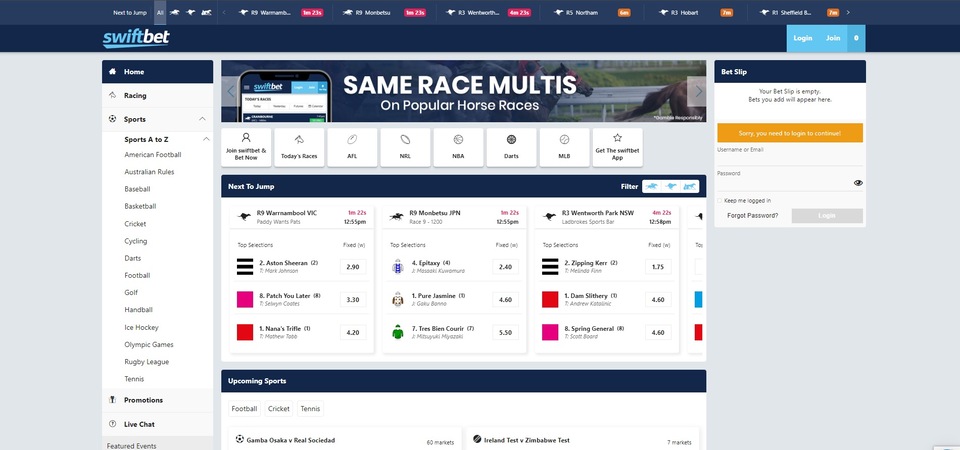Click the orange login-to-continue banner
Image resolution: width=960 pixels, height=450 pixels.
coord(790,133)
